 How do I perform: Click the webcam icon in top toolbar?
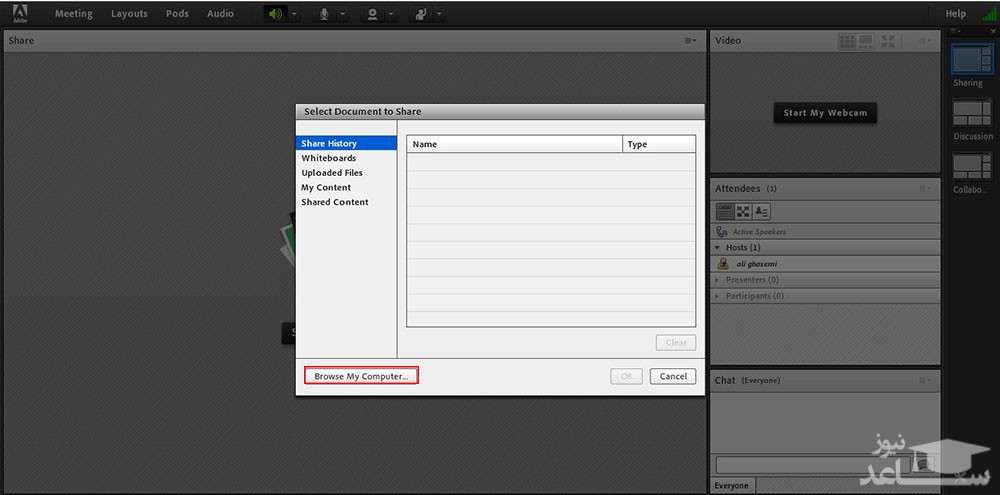[x=372, y=14]
